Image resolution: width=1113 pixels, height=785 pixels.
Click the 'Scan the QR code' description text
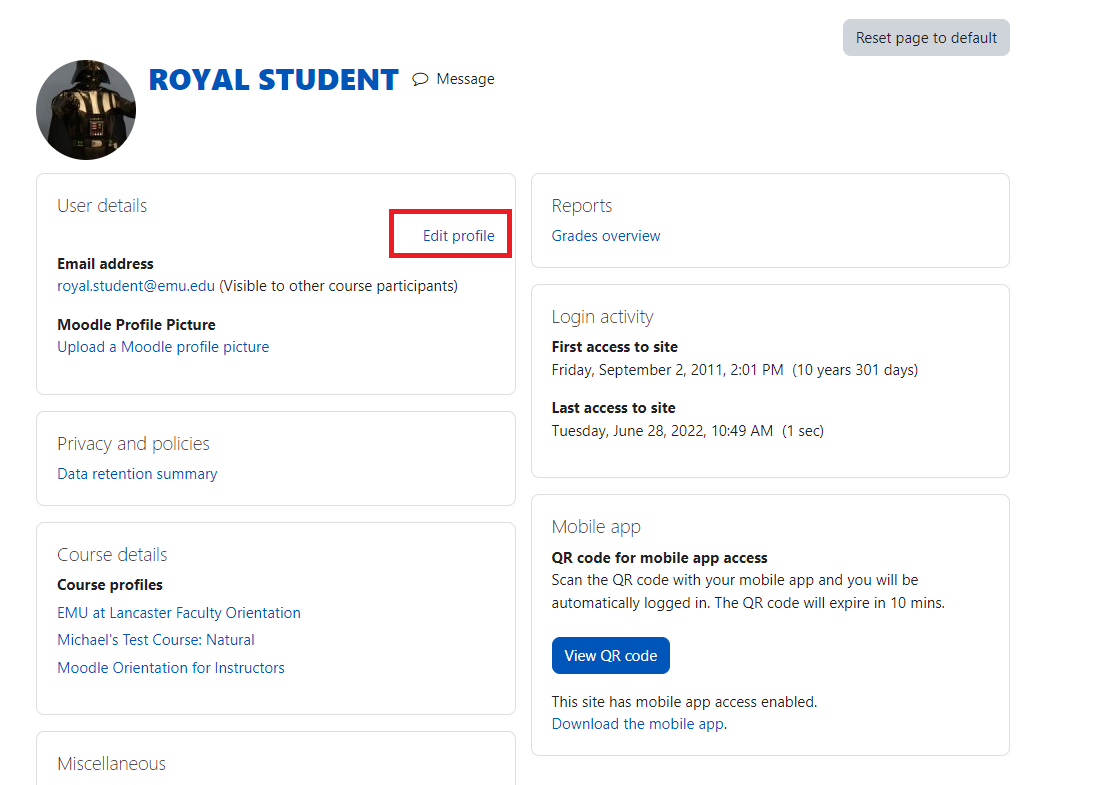pyautogui.click(x=748, y=591)
